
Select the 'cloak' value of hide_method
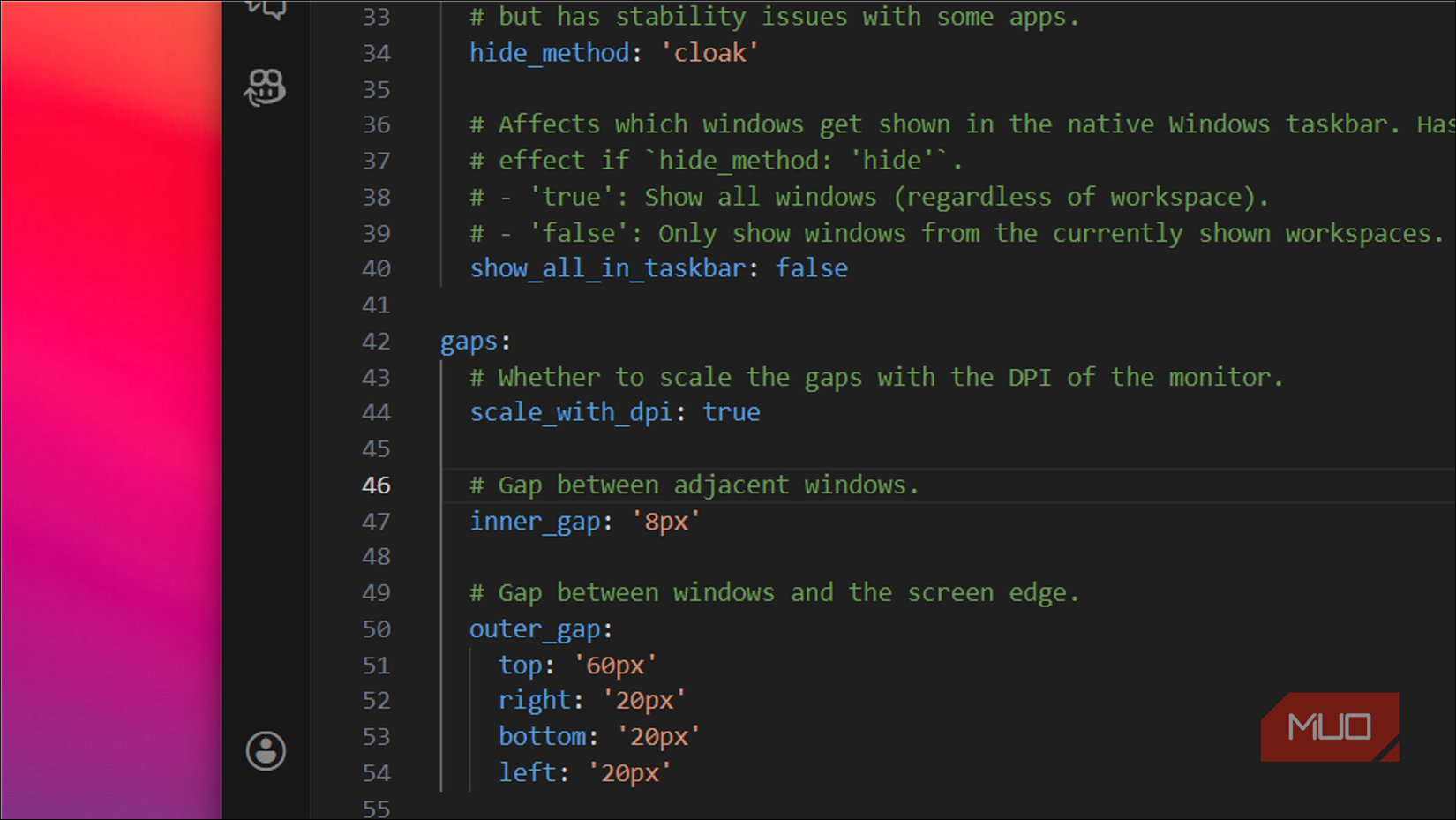(710, 53)
